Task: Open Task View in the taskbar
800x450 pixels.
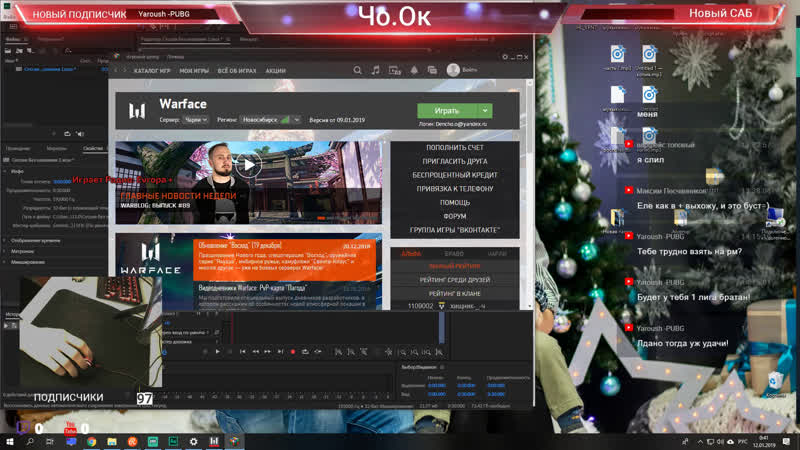Action: [50, 441]
